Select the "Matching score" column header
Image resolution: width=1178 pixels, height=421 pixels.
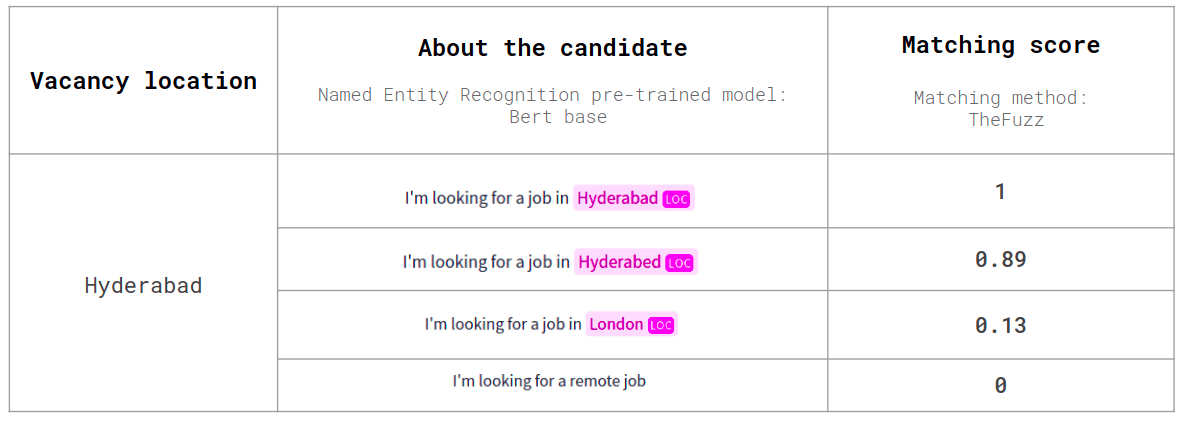pos(1000,45)
